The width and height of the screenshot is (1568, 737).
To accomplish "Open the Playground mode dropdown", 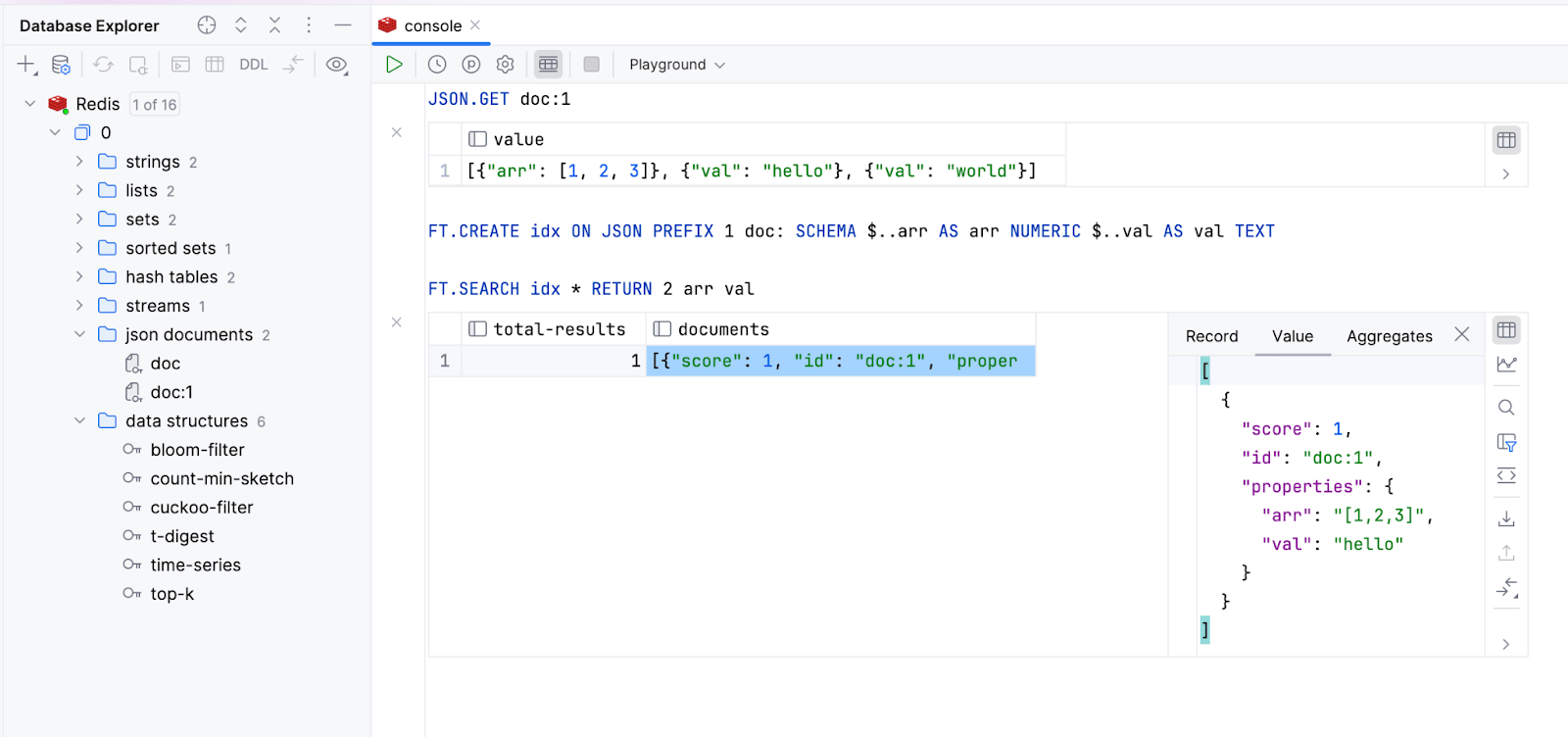I will (x=677, y=65).
